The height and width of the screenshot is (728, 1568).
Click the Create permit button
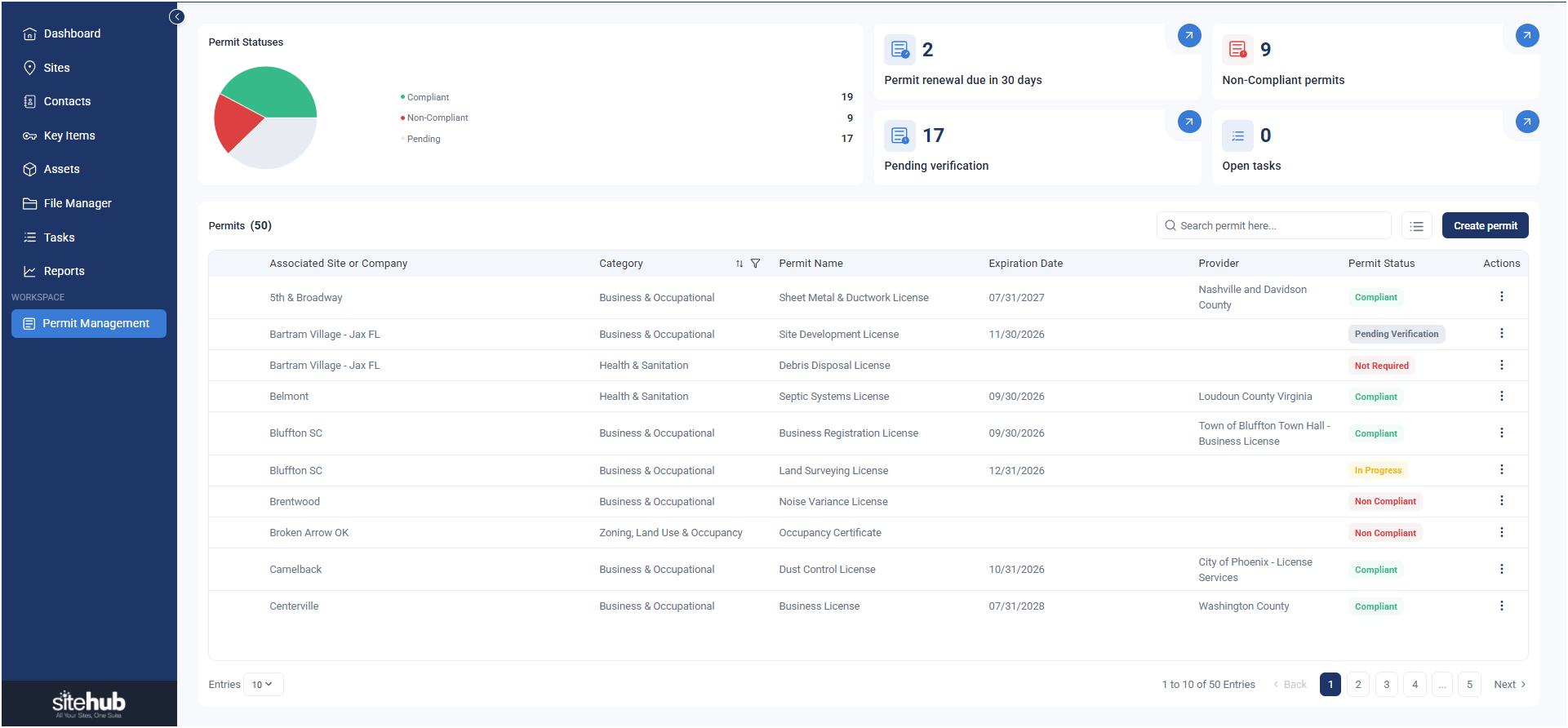click(x=1485, y=226)
